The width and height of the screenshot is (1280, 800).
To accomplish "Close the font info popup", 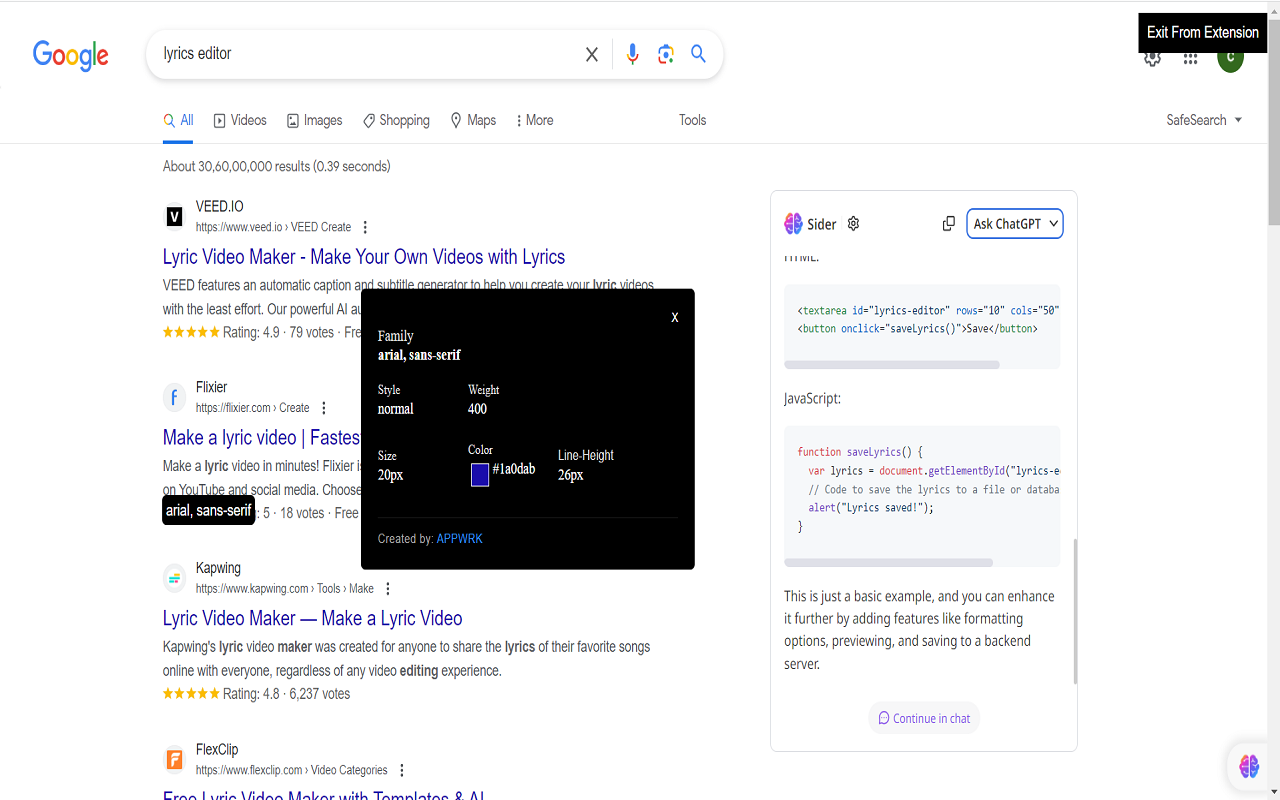I will (x=675, y=317).
